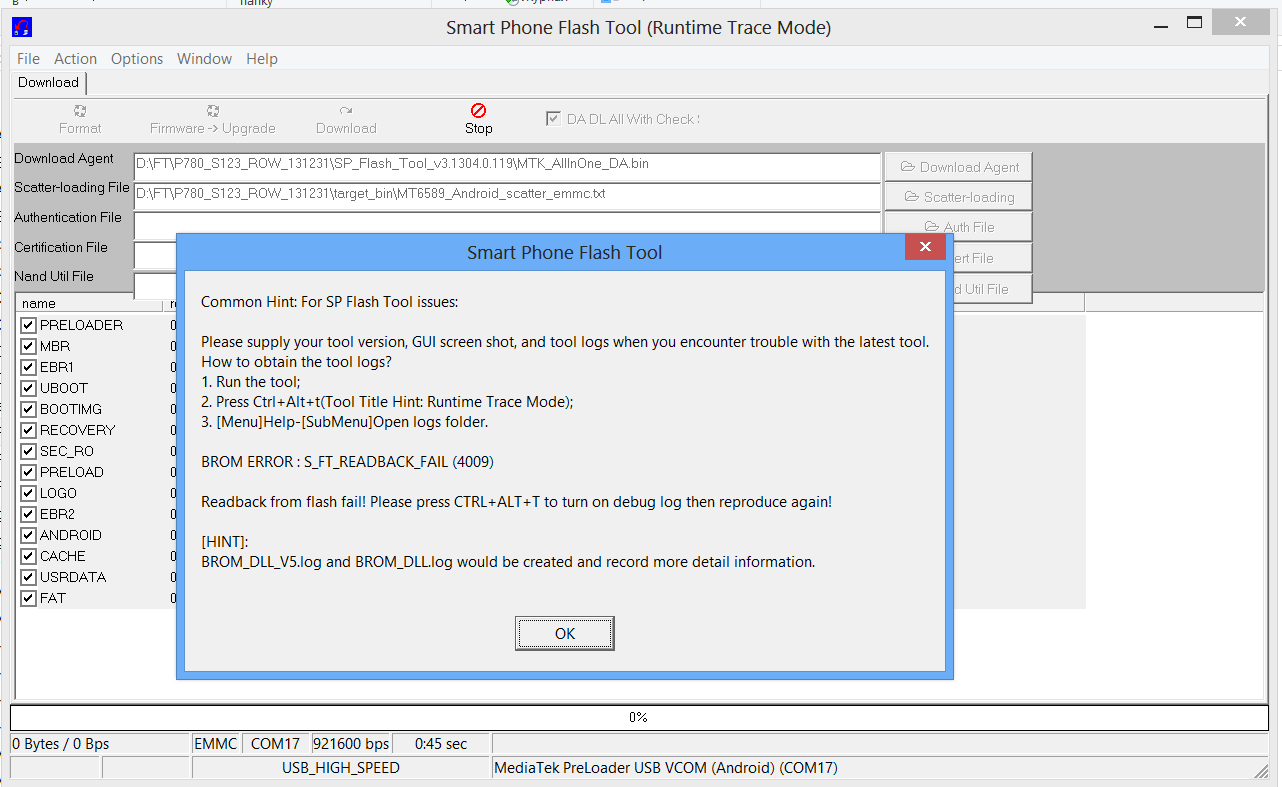Image resolution: width=1282 pixels, height=787 pixels.
Task: Click the Download toolbar icon
Action: (x=346, y=111)
